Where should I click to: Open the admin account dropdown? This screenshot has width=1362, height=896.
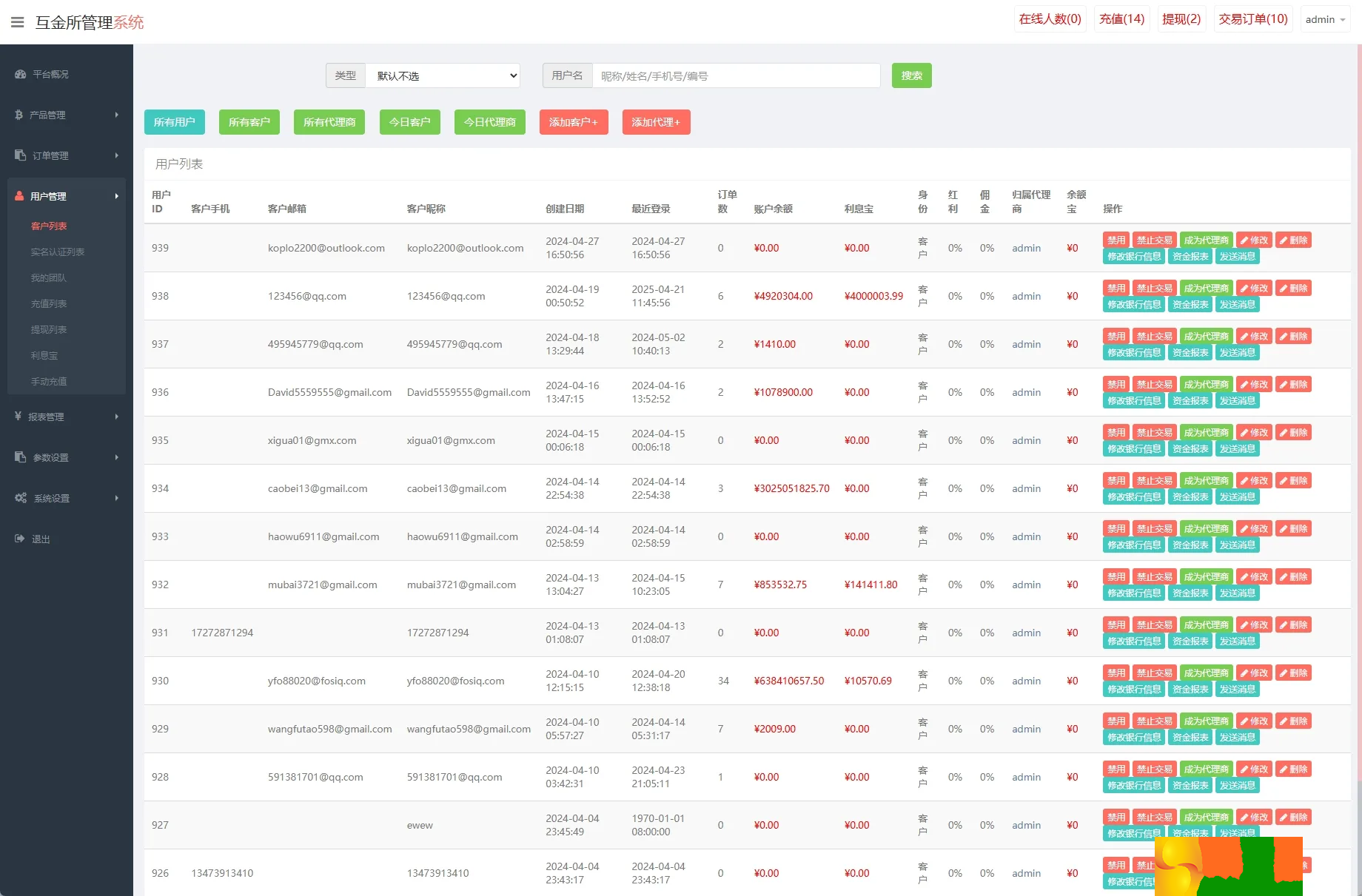tap(1325, 19)
